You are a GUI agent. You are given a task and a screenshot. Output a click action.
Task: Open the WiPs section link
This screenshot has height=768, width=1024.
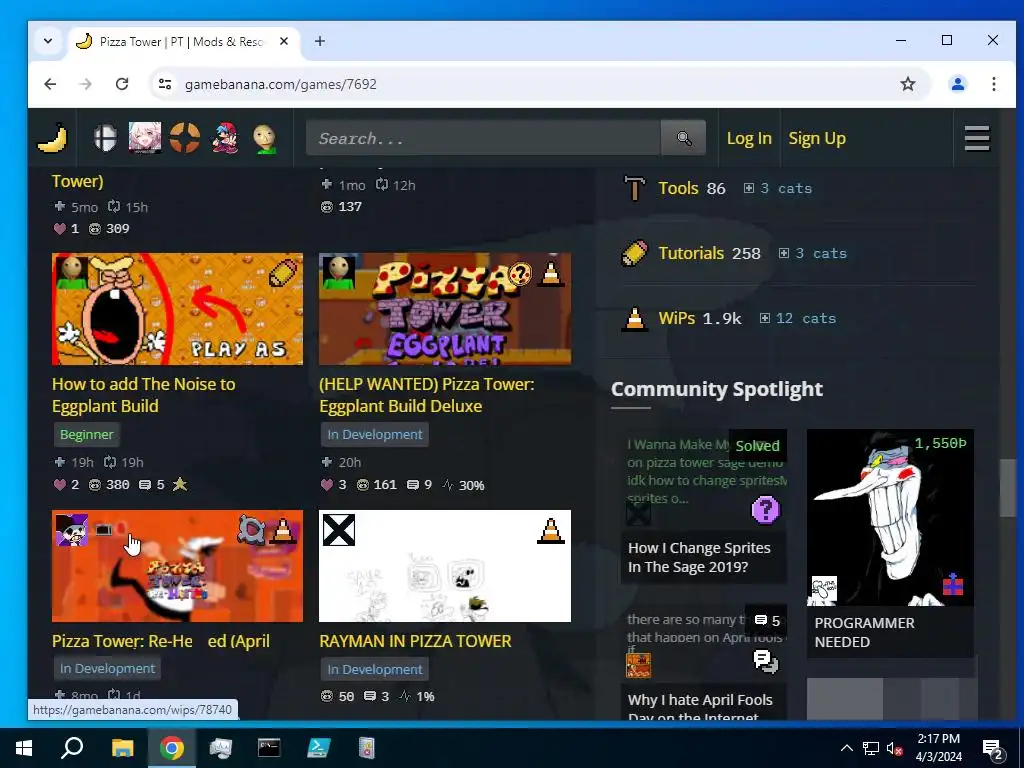pyautogui.click(x=677, y=319)
